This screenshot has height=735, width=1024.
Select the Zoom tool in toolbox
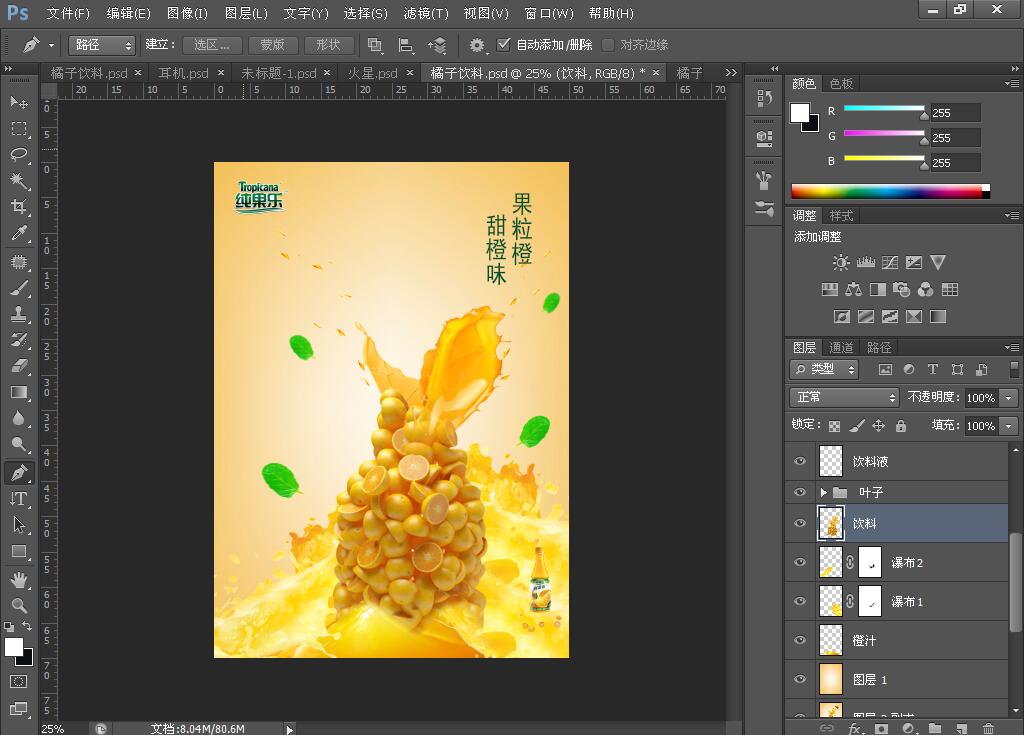19,605
